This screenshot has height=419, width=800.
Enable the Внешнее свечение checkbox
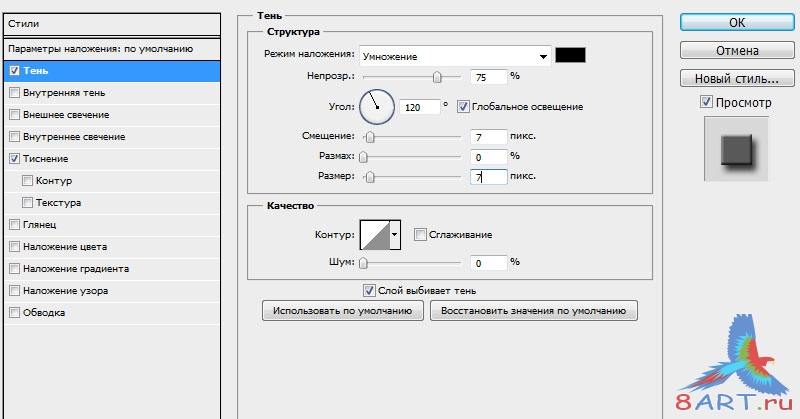[x=14, y=115]
